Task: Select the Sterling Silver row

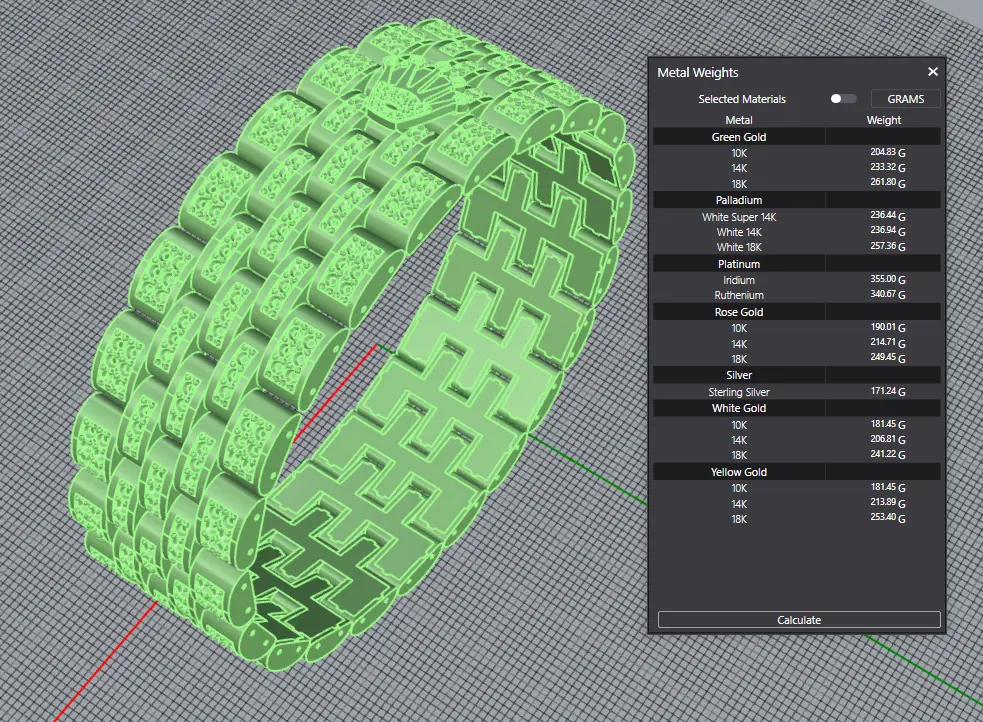Action: click(739, 392)
